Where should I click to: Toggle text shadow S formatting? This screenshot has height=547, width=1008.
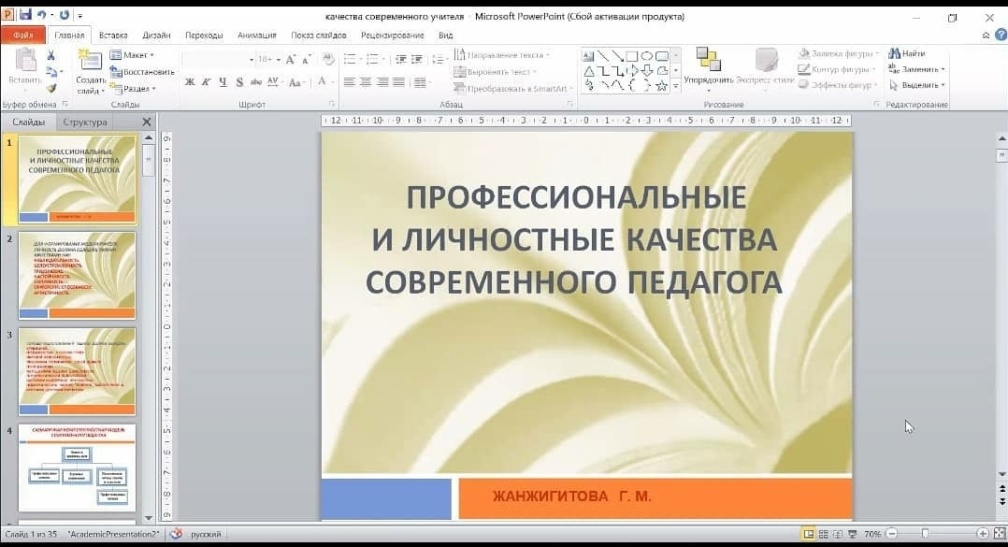pos(240,83)
